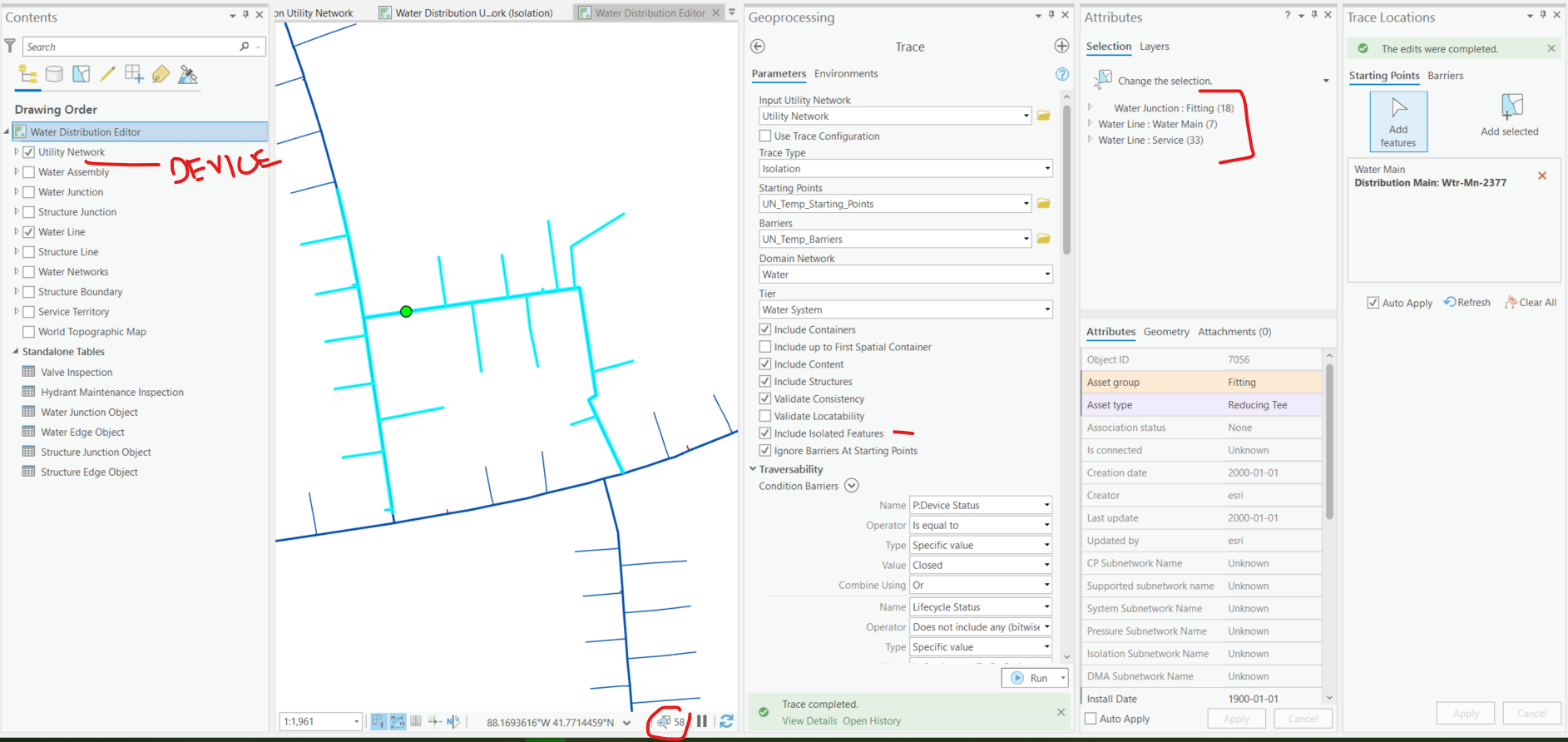Select List By Selection icon in Contents
Screen dimensions: 1568x742
[x=81, y=74]
